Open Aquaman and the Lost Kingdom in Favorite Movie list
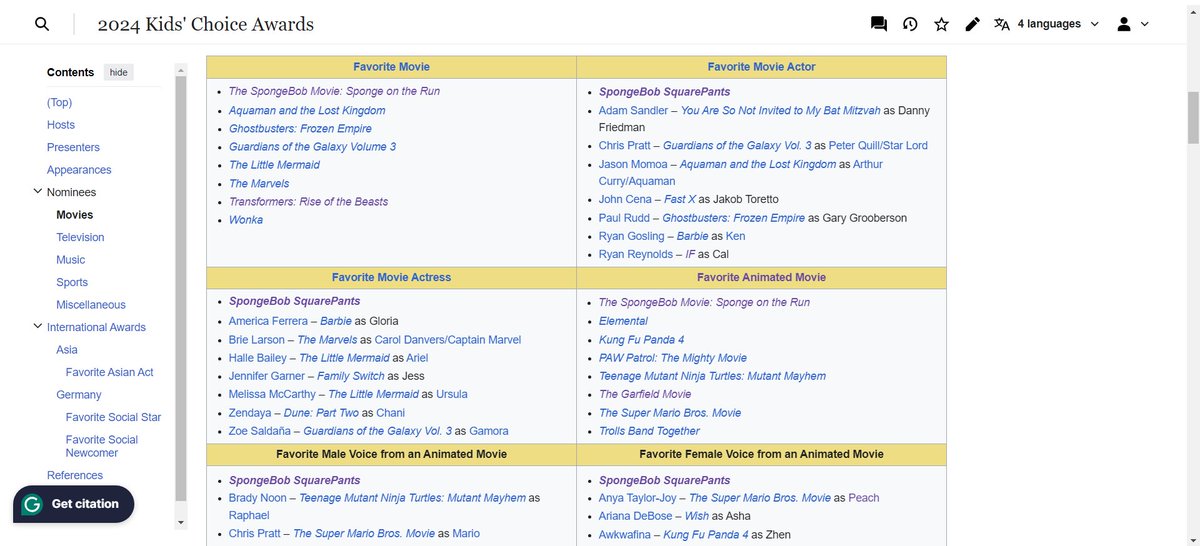The height and width of the screenshot is (546, 1200). click(307, 110)
